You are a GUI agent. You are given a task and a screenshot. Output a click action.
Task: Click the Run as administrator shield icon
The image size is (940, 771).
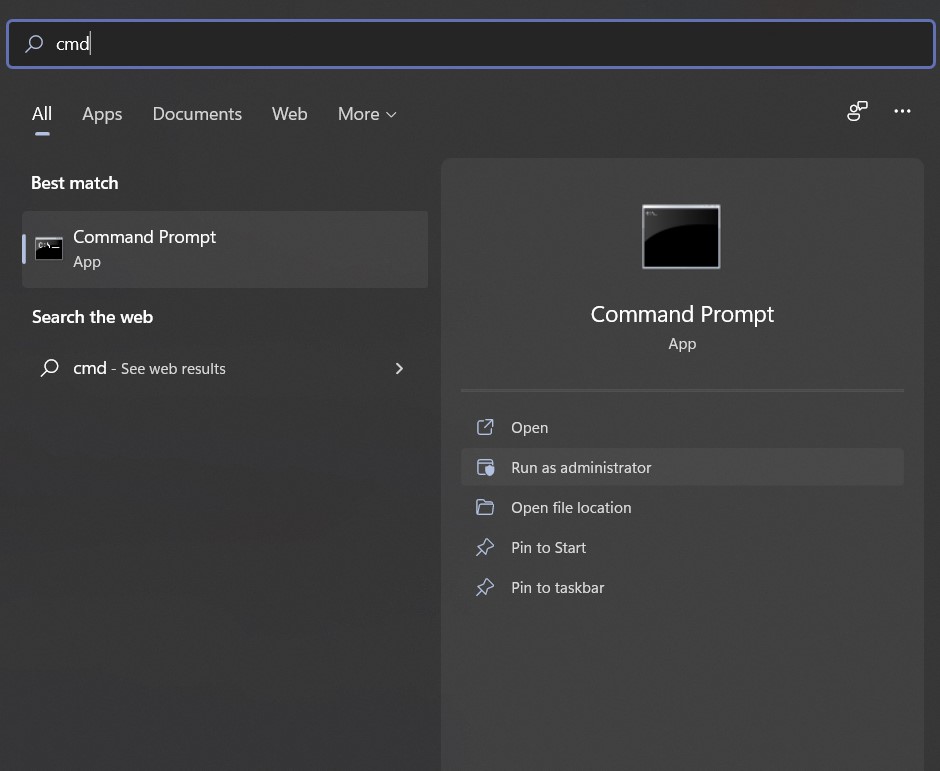pos(485,467)
